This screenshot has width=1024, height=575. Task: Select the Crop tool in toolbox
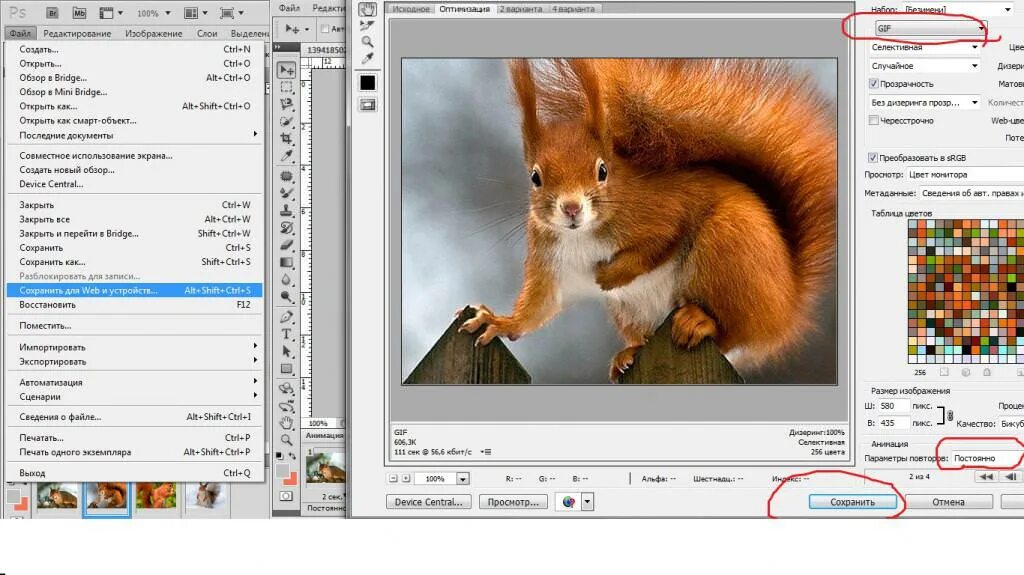(x=286, y=139)
